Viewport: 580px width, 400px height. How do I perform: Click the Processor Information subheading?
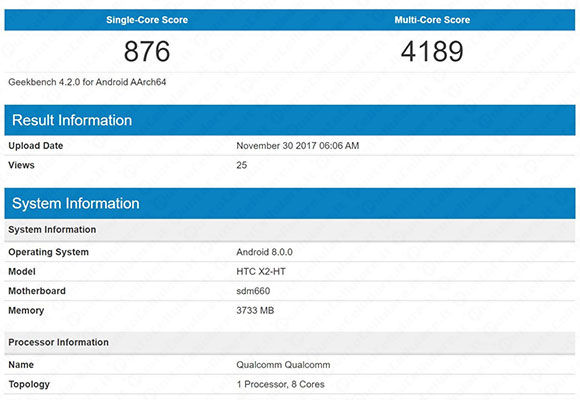click(58, 342)
